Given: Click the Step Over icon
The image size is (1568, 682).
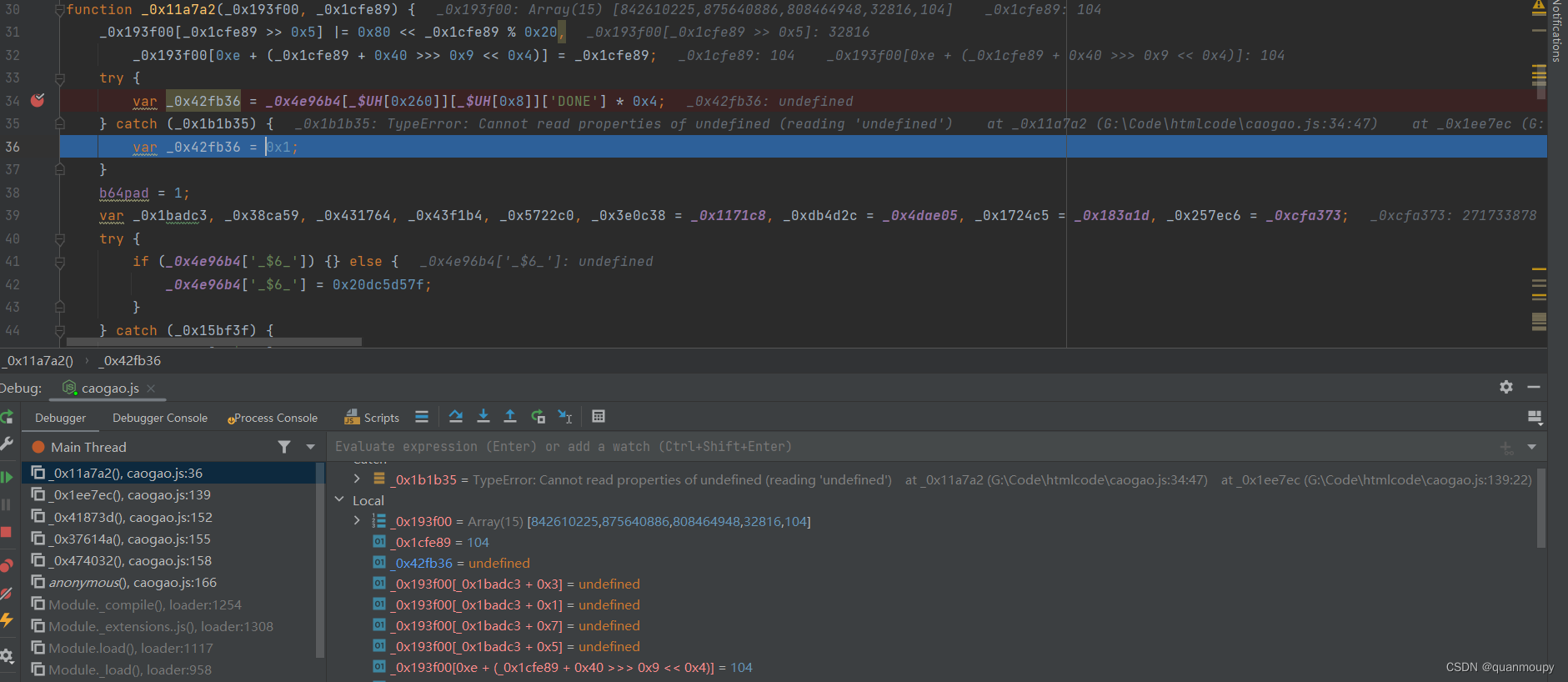Looking at the screenshot, I should [x=455, y=417].
